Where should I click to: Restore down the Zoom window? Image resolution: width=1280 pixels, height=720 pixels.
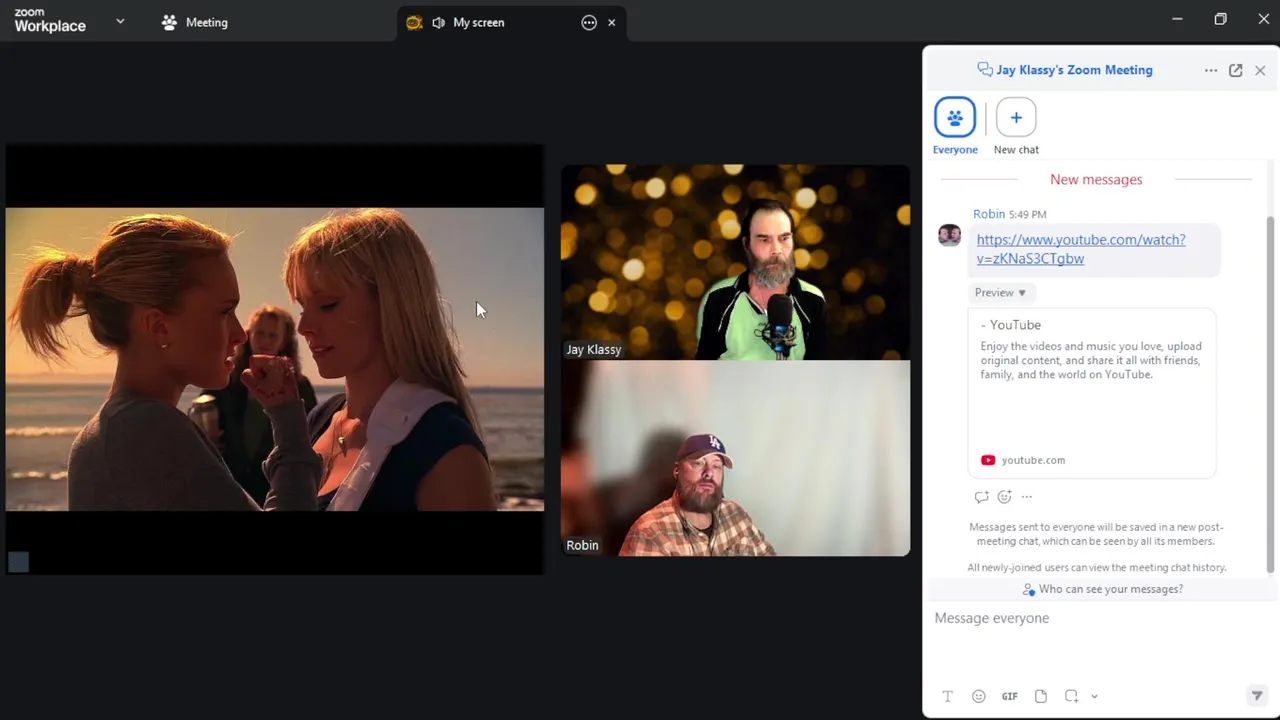coord(1220,19)
